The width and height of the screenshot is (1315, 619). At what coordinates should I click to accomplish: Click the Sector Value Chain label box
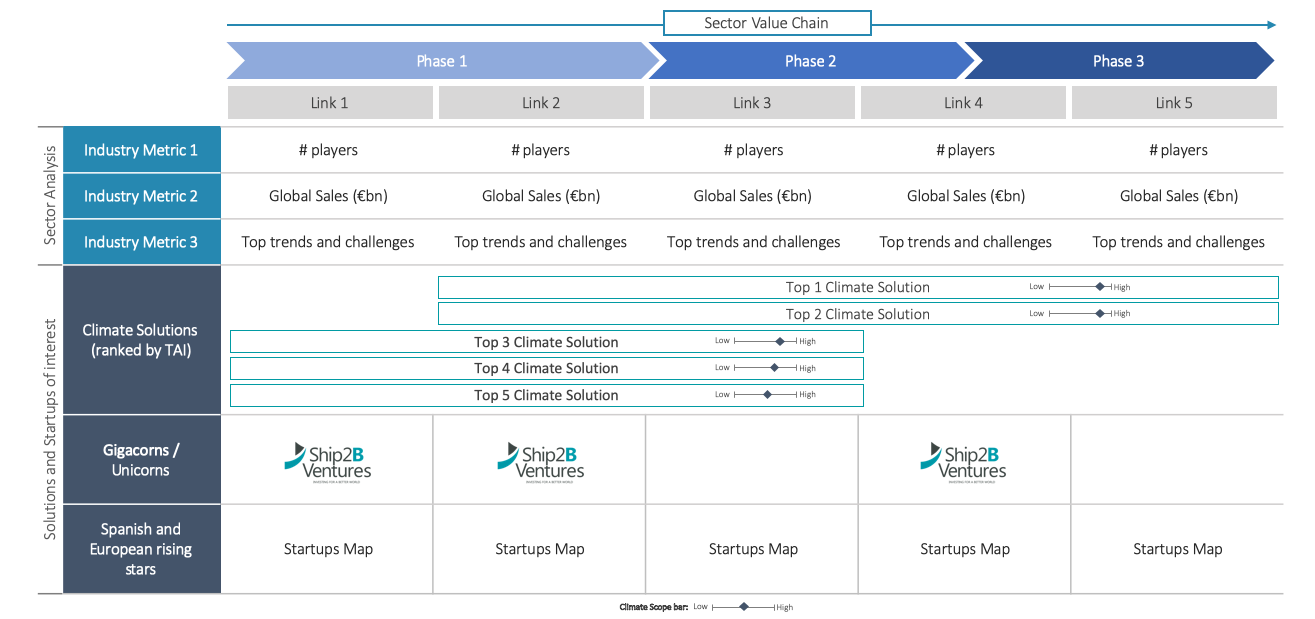[x=767, y=23]
